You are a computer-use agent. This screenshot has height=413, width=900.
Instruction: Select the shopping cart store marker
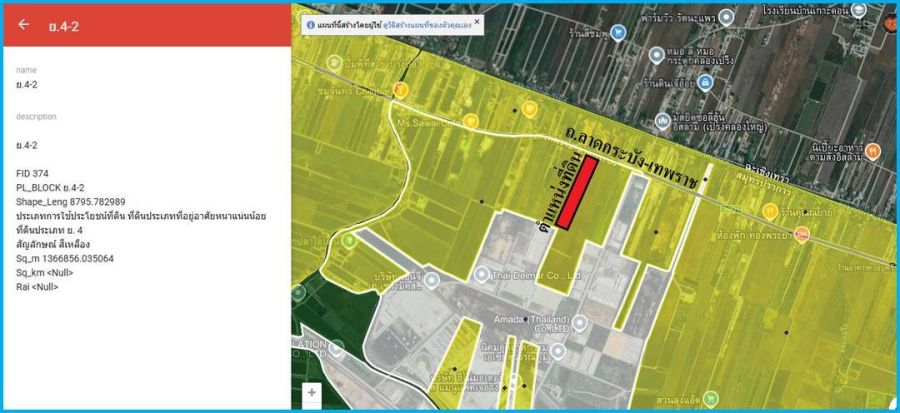pyautogui.click(x=620, y=33)
